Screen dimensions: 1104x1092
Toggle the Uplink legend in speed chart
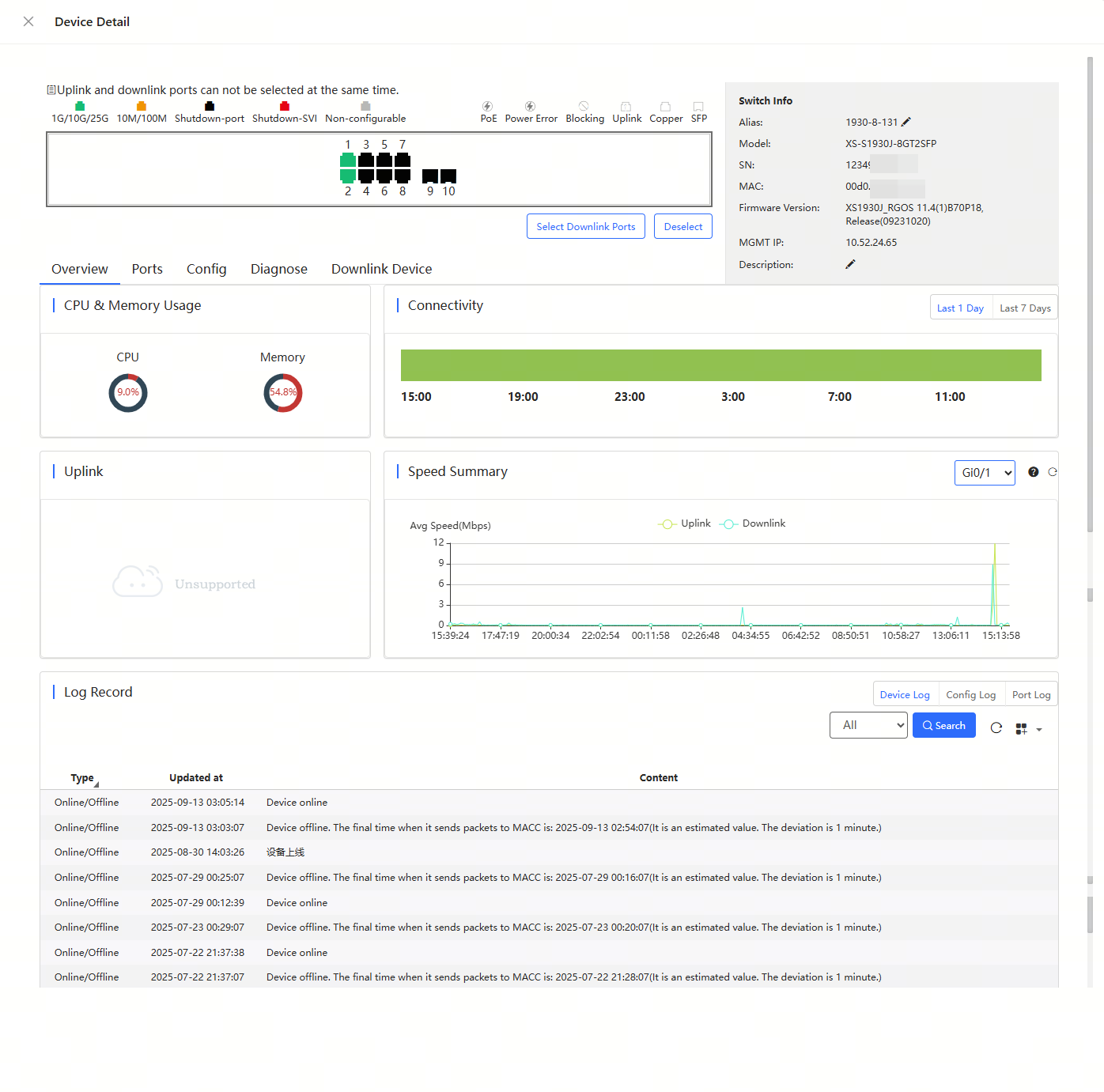click(x=684, y=523)
